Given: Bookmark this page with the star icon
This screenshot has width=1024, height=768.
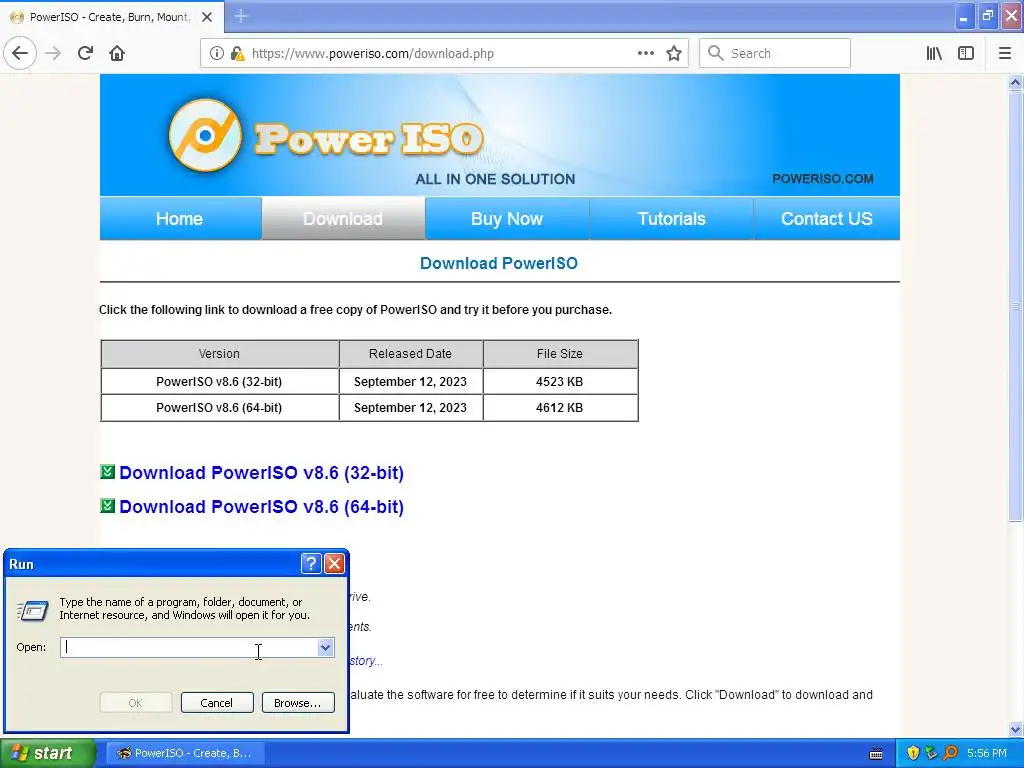Looking at the screenshot, I should (674, 53).
